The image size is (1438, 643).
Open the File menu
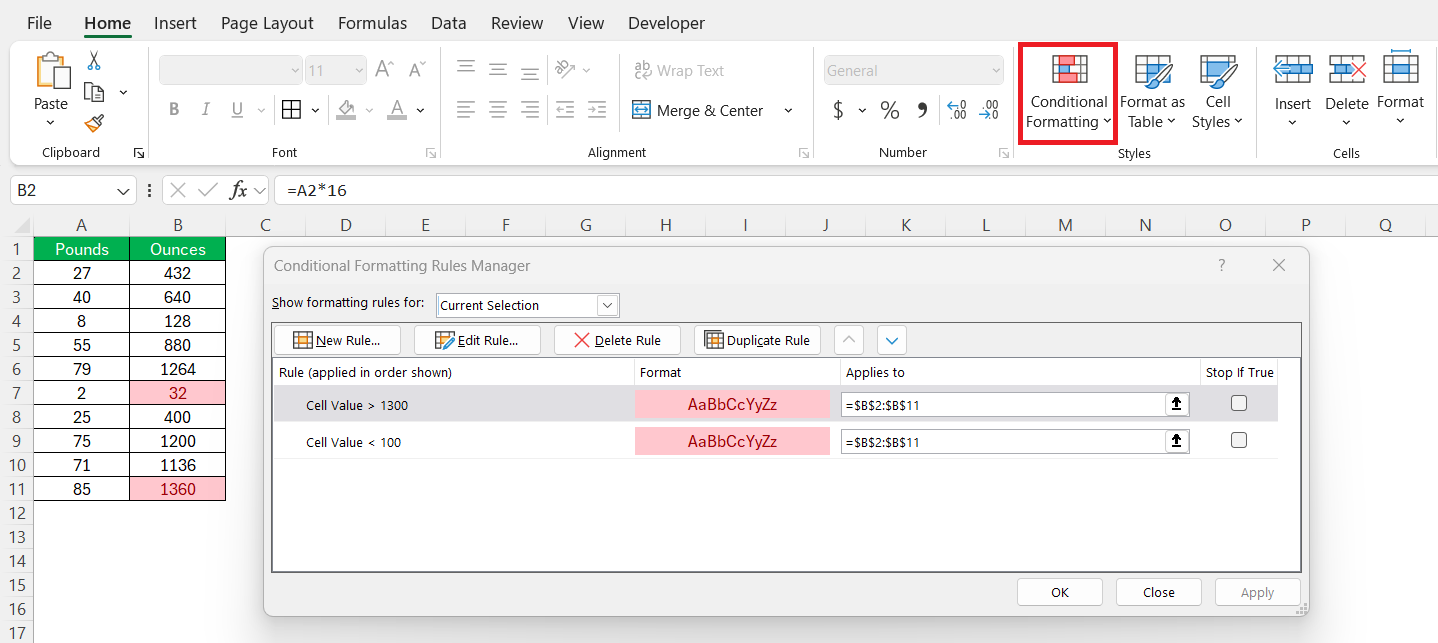[39, 22]
